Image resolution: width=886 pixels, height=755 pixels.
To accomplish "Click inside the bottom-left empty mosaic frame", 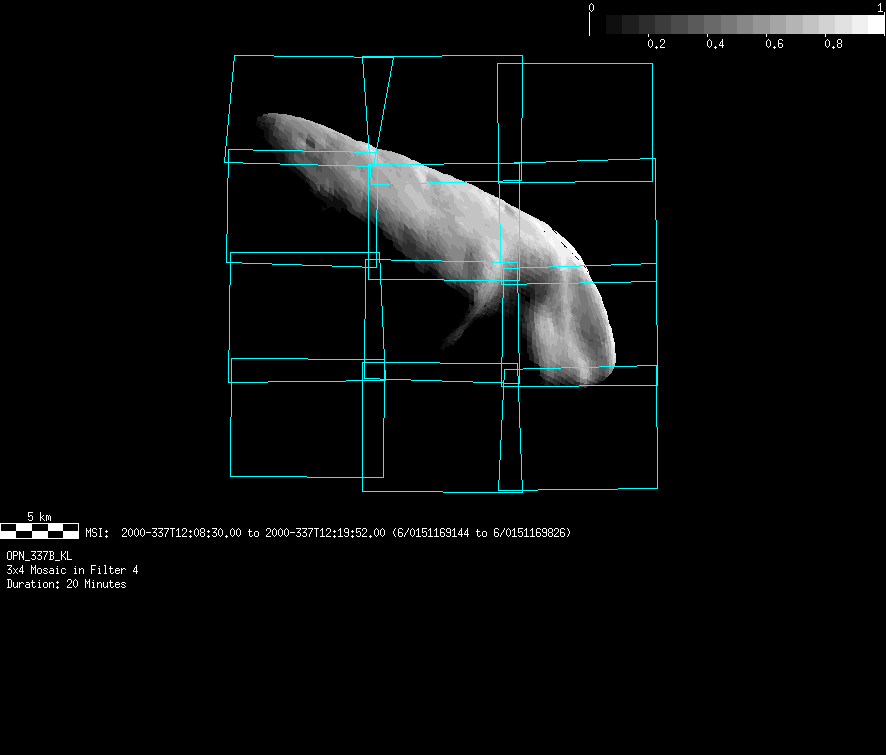I will point(300,428).
